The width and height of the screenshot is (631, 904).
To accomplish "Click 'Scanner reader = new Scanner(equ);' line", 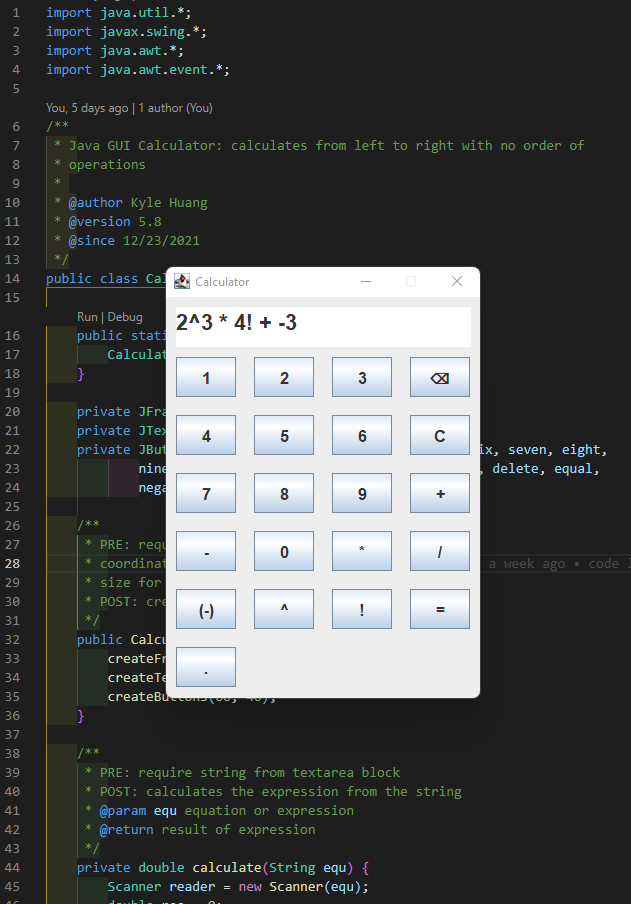I will coord(238,886).
